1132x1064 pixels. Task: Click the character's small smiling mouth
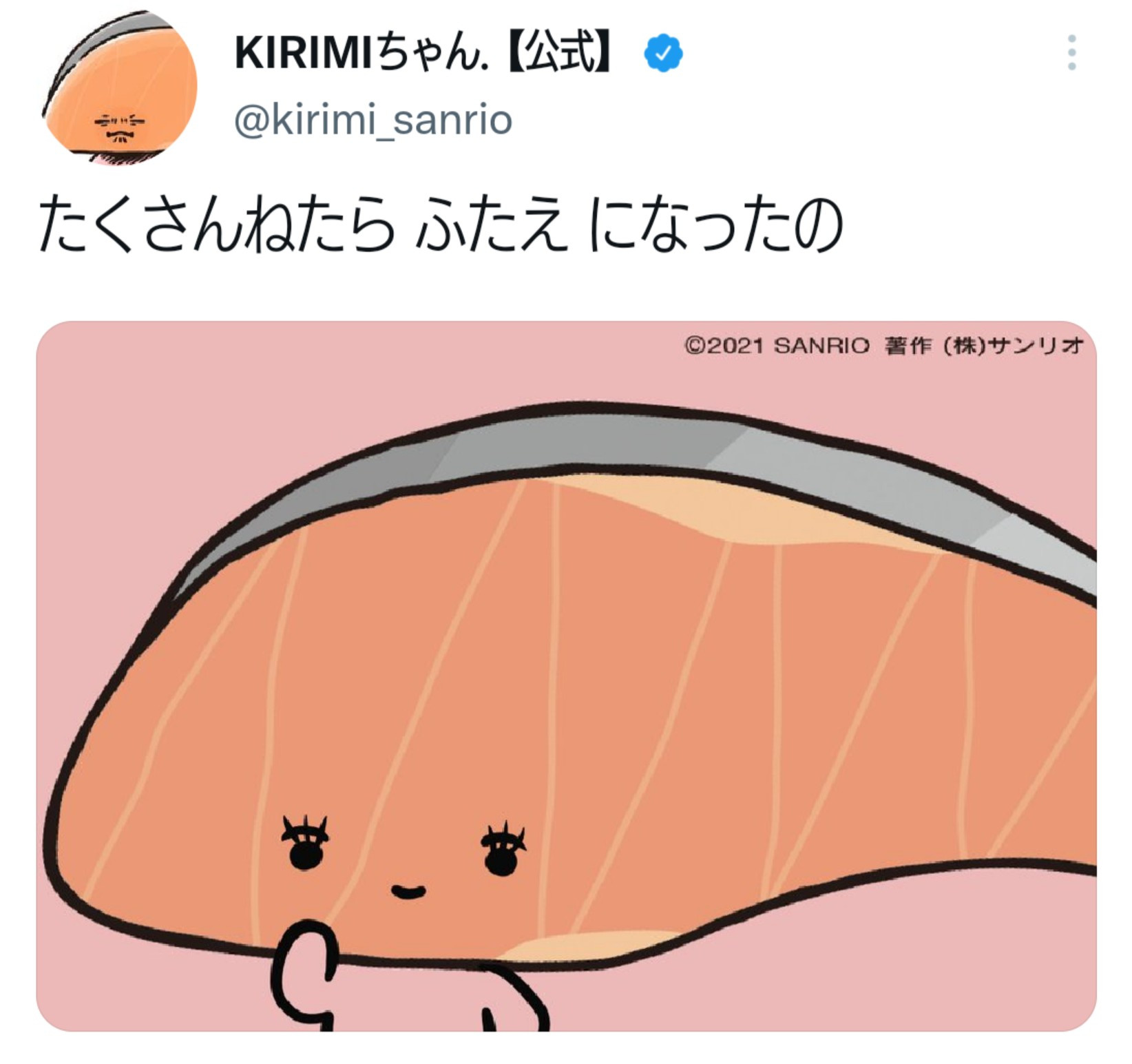(408, 893)
